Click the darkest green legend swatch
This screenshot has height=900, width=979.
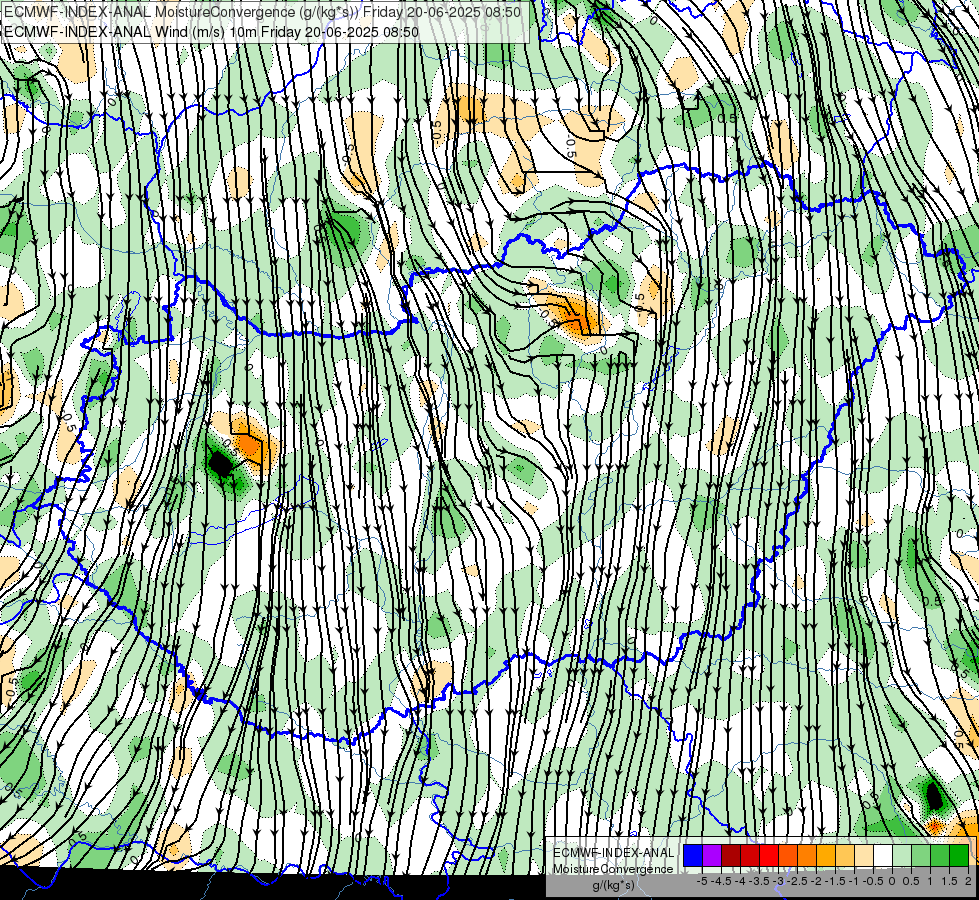[x=959, y=855]
